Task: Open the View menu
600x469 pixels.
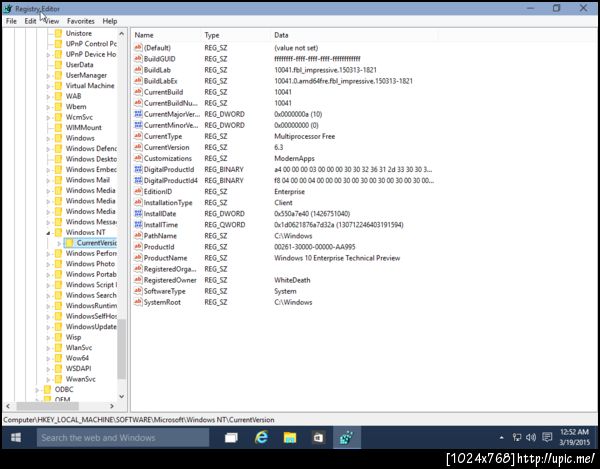Action: [x=52, y=21]
